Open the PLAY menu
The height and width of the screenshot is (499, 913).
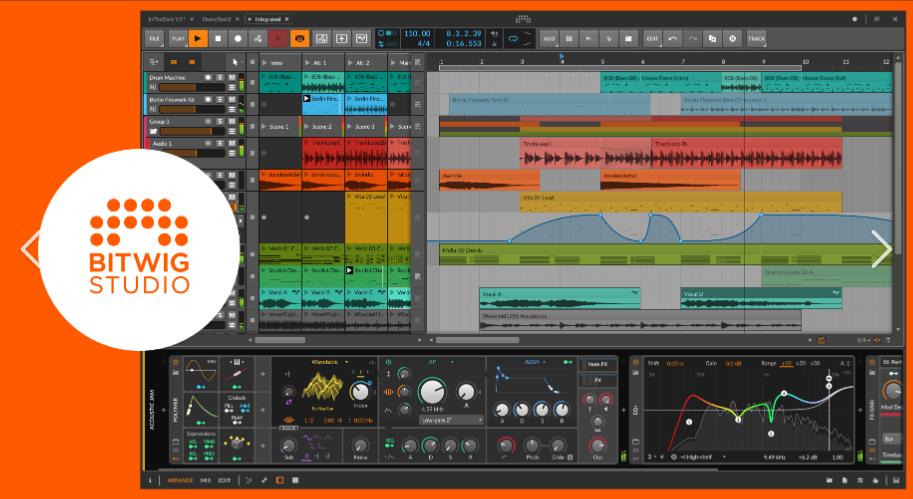tap(178, 38)
